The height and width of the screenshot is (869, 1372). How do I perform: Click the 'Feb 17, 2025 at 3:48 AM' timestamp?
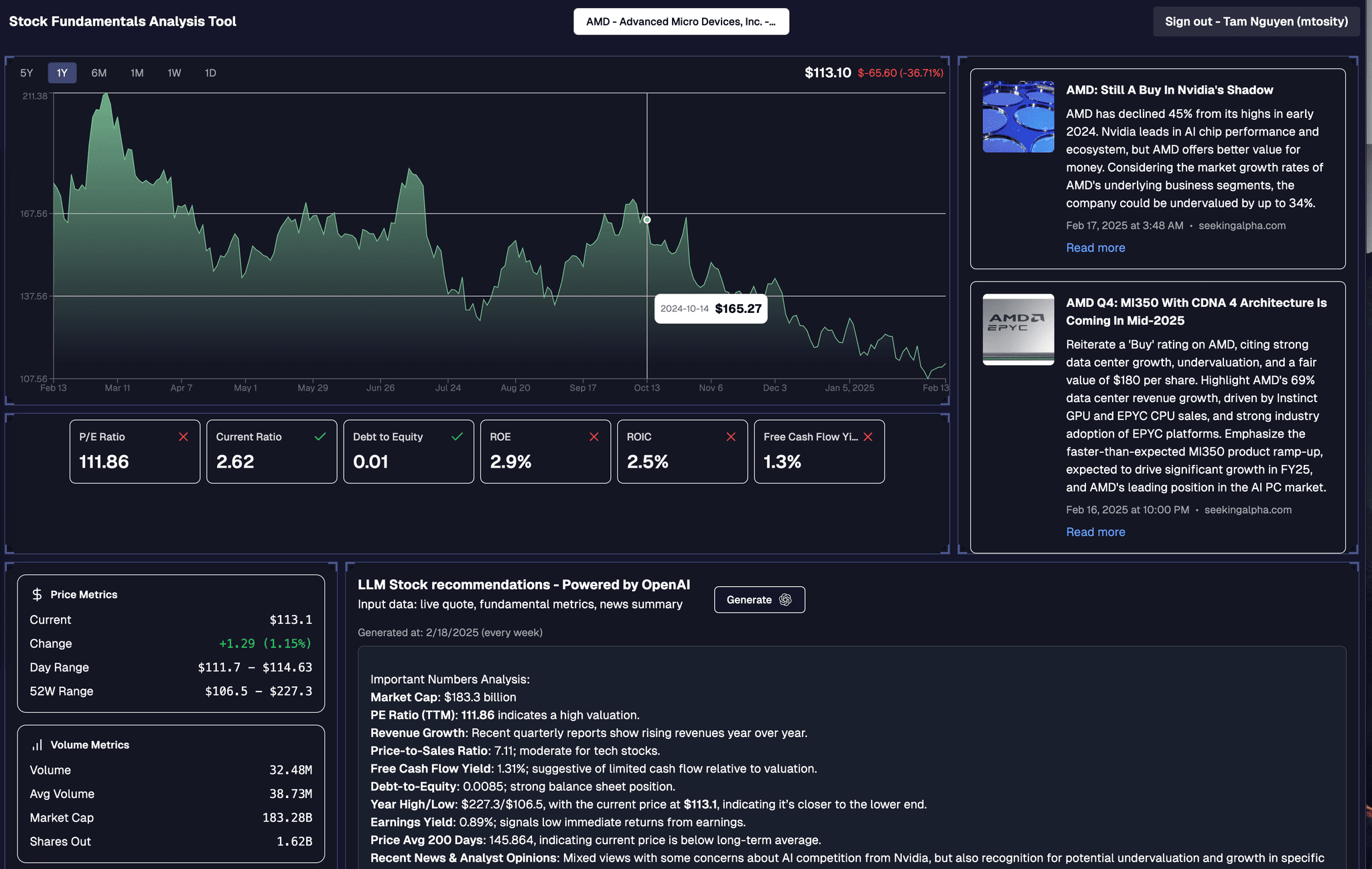coord(1125,226)
